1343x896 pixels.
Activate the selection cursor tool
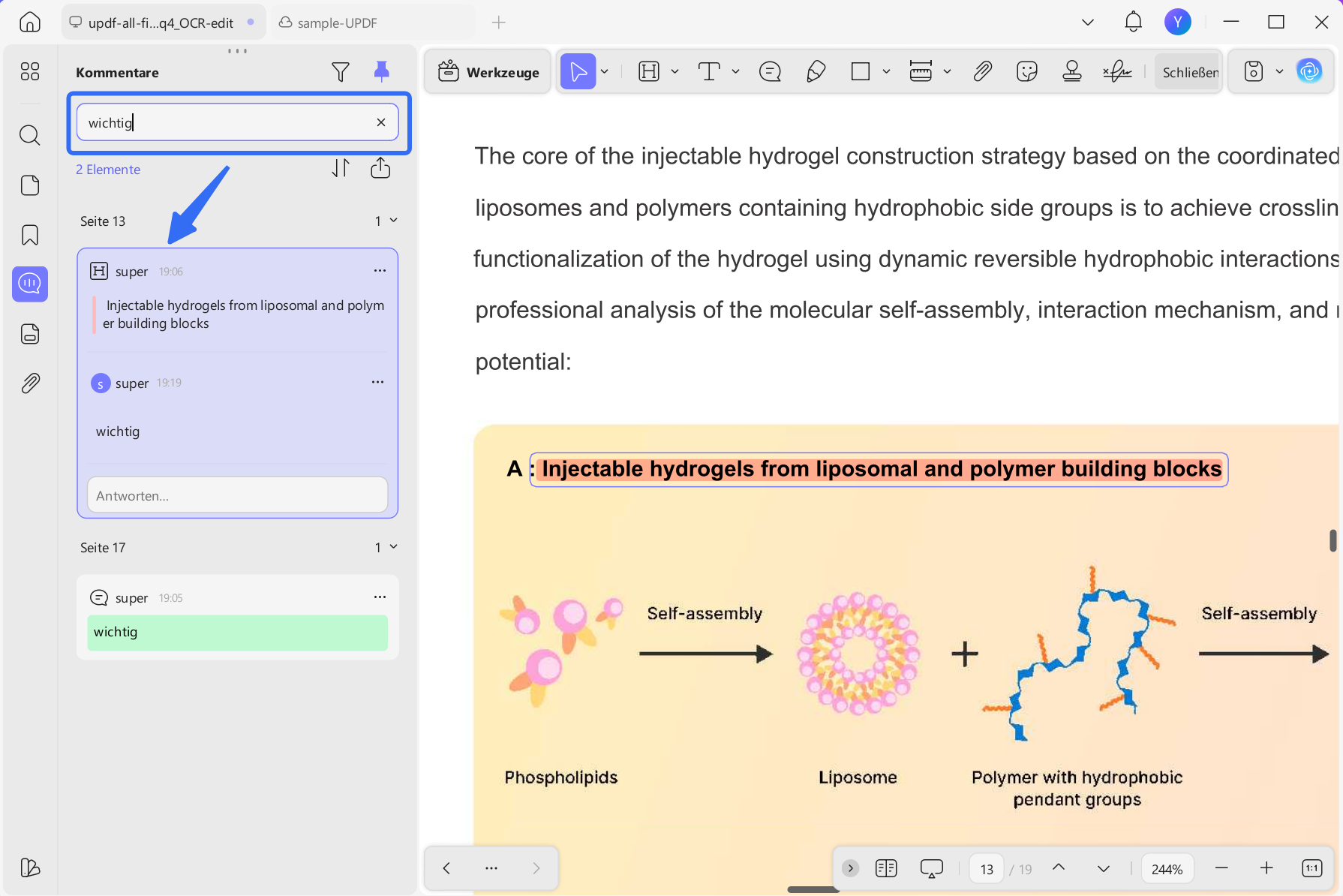click(578, 72)
